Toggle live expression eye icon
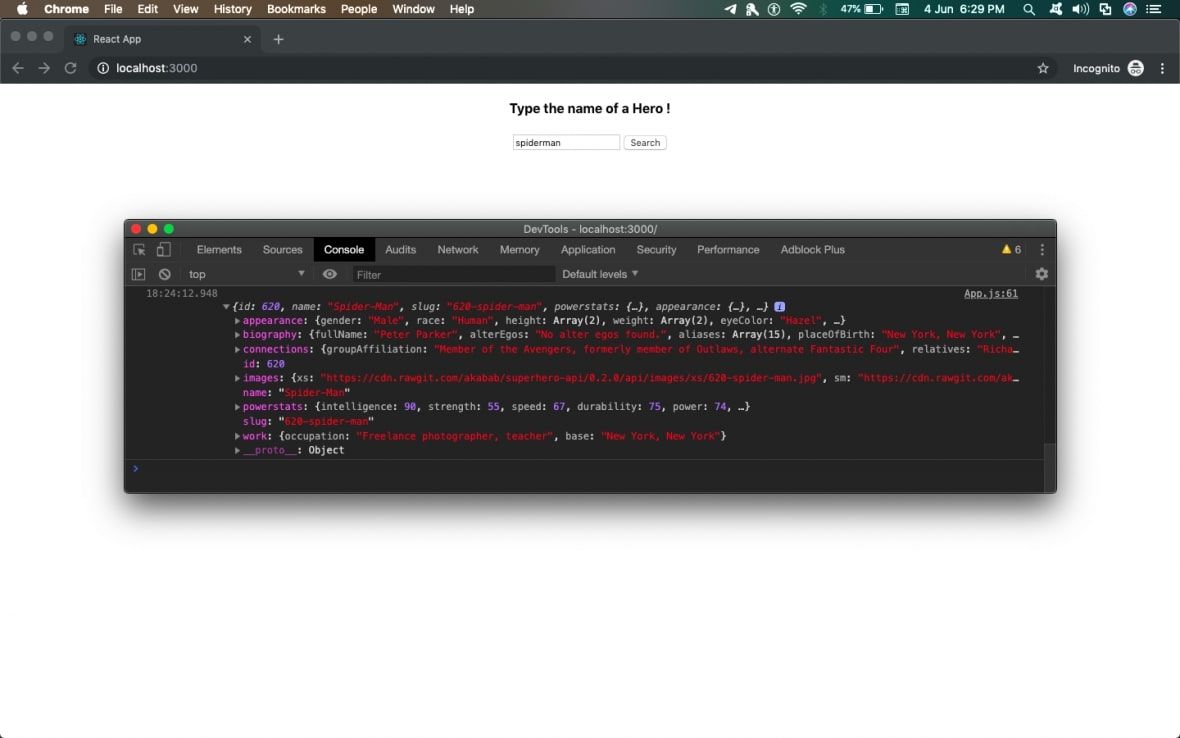The width and height of the screenshot is (1180, 738). click(x=330, y=275)
